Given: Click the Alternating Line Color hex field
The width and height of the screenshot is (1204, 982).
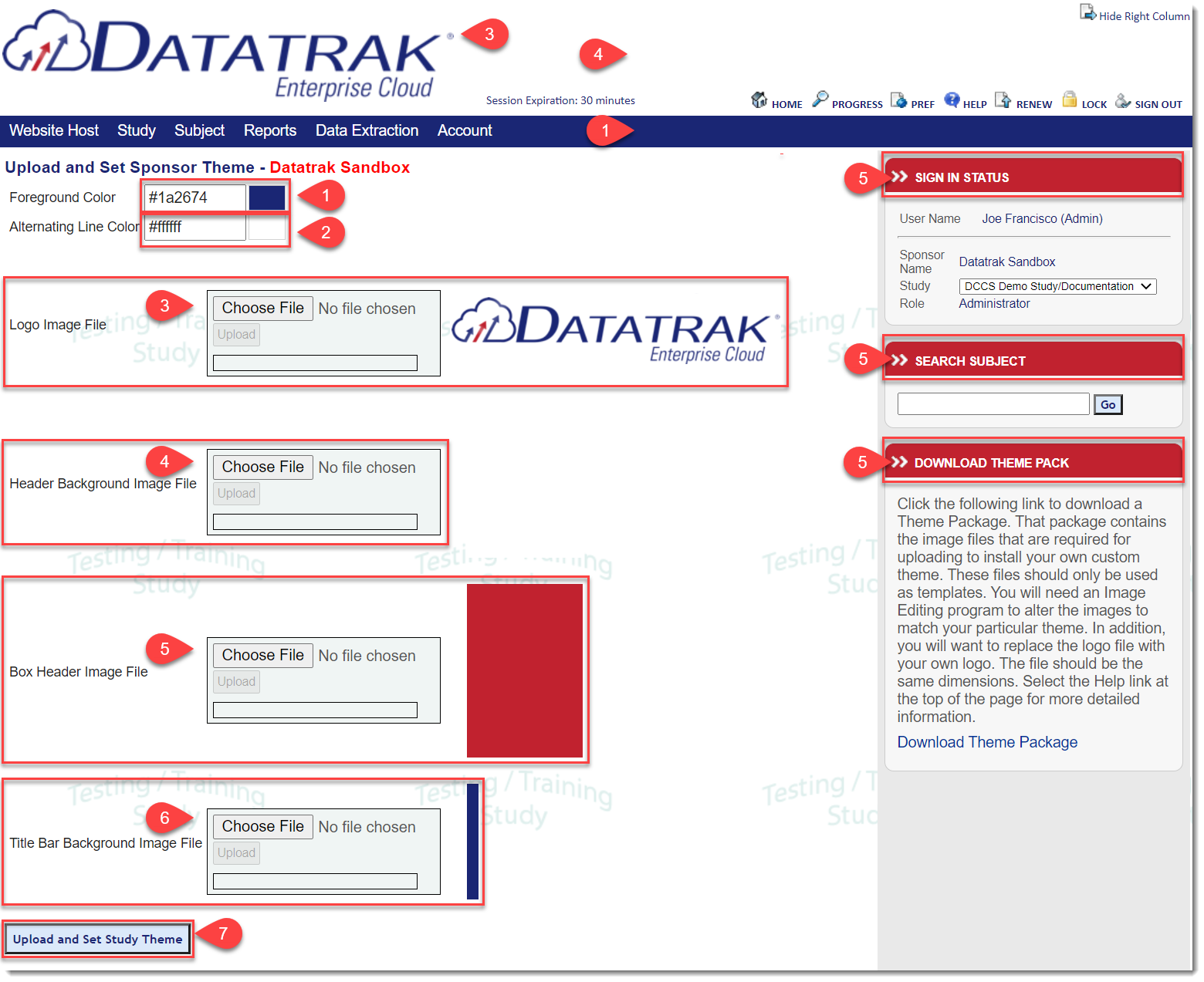Looking at the screenshot, I should (x=194, y=228).
